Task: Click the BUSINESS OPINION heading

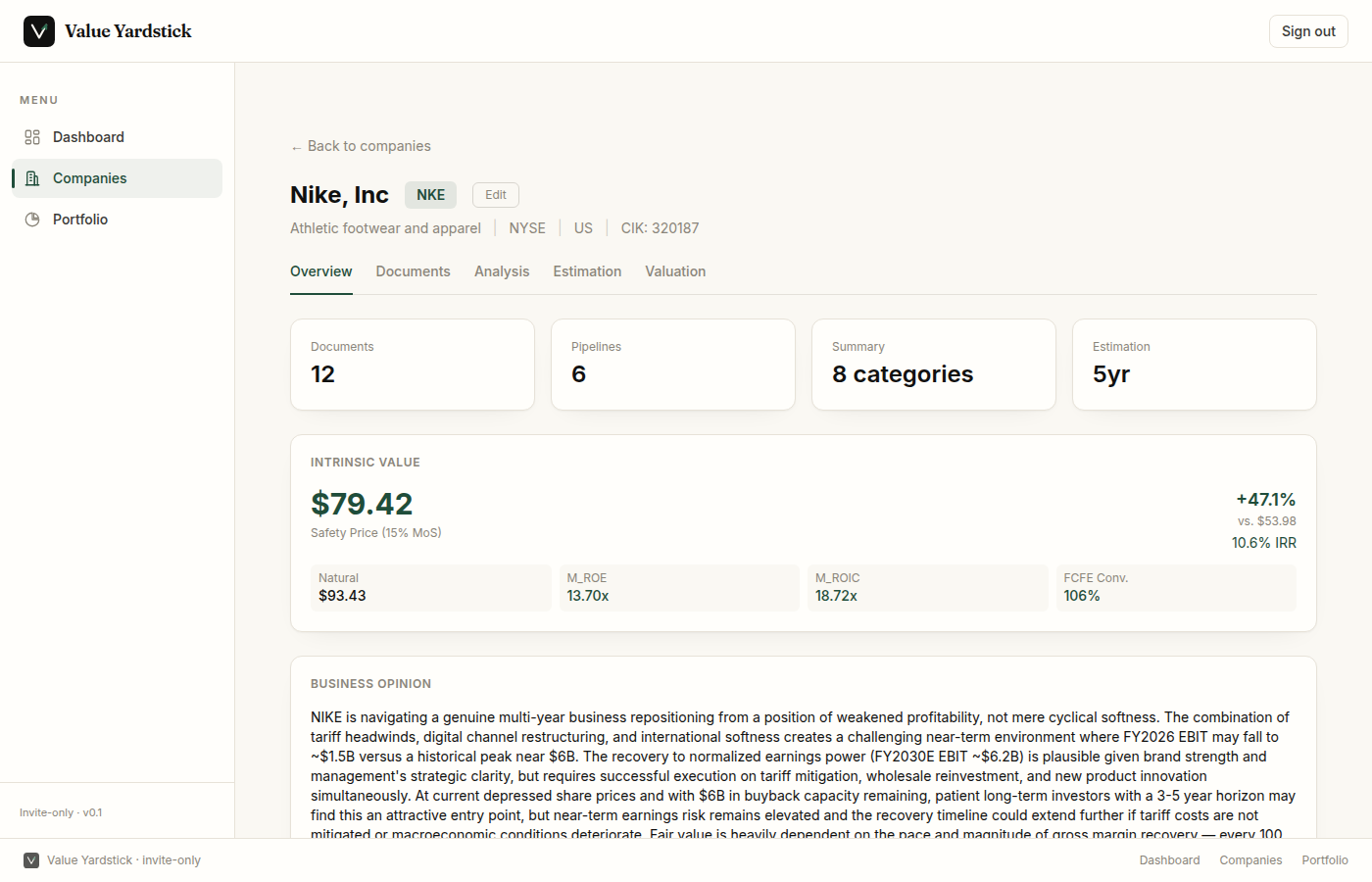Action: pyautogui.click(x=370, y=684)
